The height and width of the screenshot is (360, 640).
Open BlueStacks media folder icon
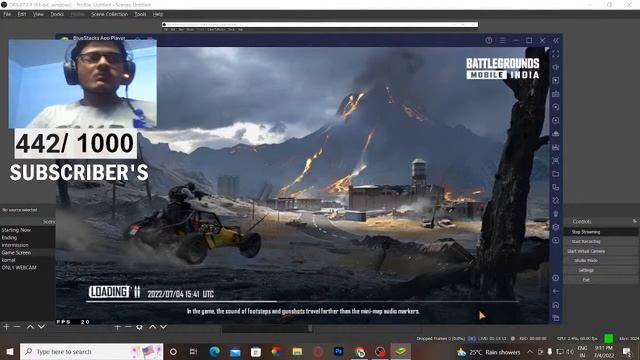[x=556, y=174]
